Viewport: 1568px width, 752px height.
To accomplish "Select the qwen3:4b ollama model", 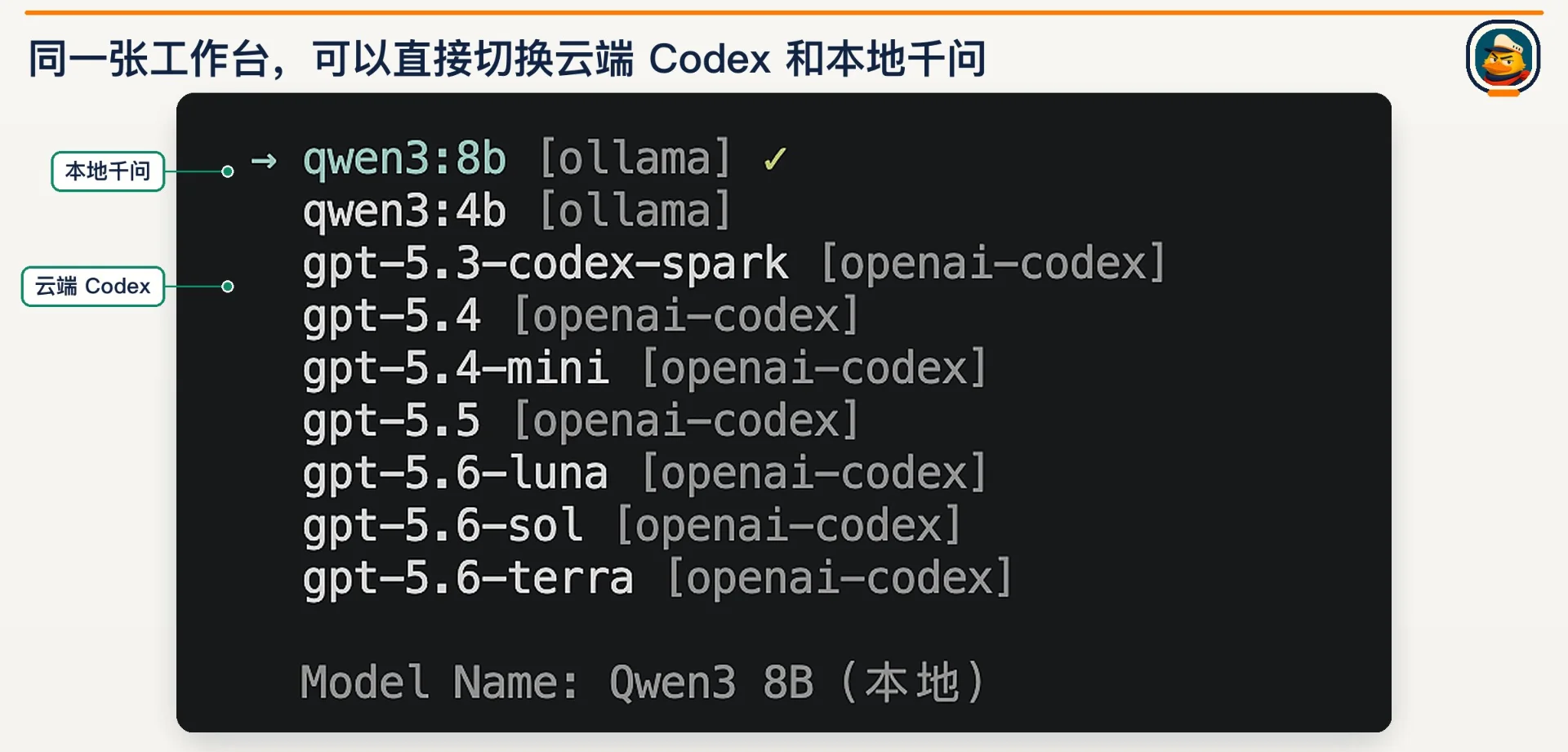I will click(516, 211).
